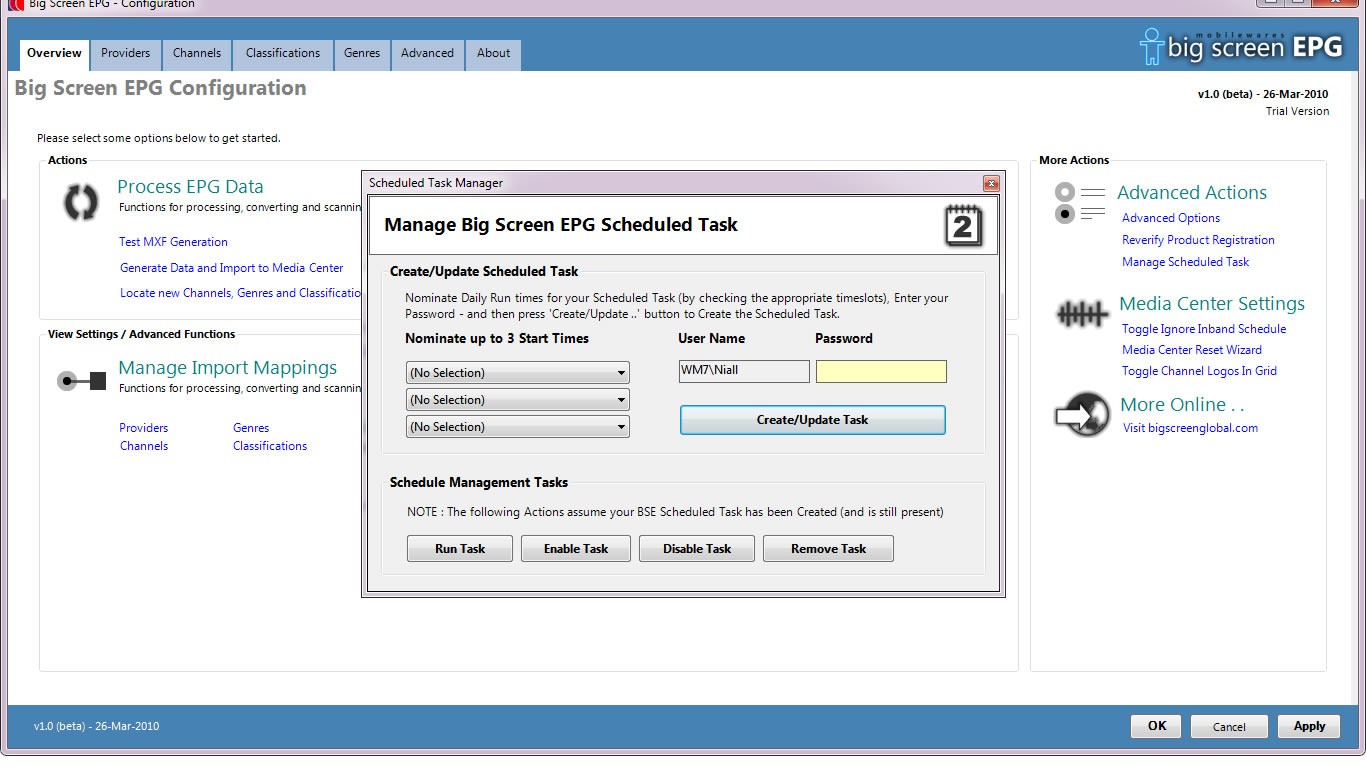The height and width of the screenshot is (768, 1366).
Task: Switch to the Overview tab
Action: [x=55, y=54]
